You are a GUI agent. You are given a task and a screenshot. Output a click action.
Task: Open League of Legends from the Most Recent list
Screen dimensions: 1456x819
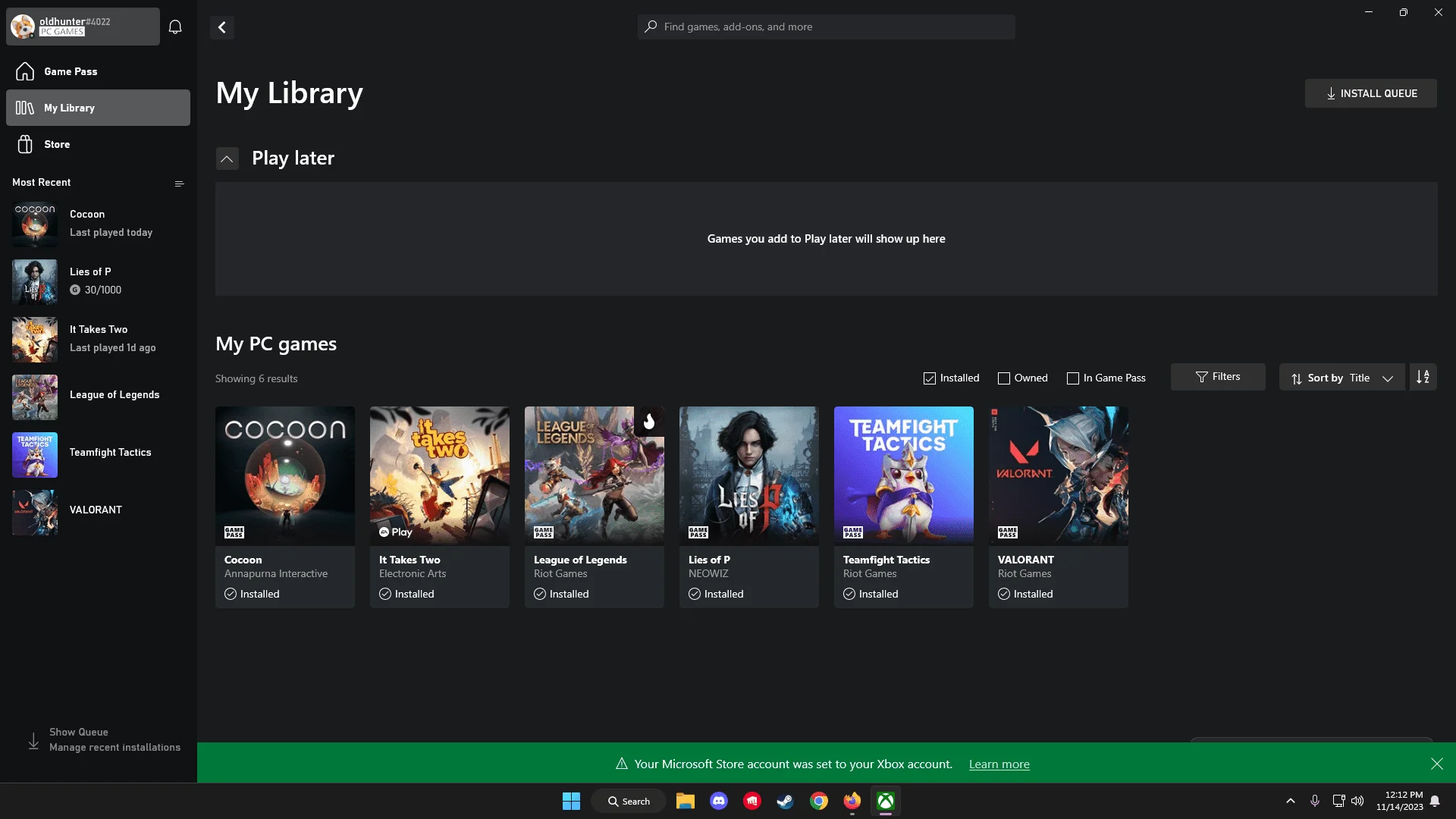pos(98,397)
